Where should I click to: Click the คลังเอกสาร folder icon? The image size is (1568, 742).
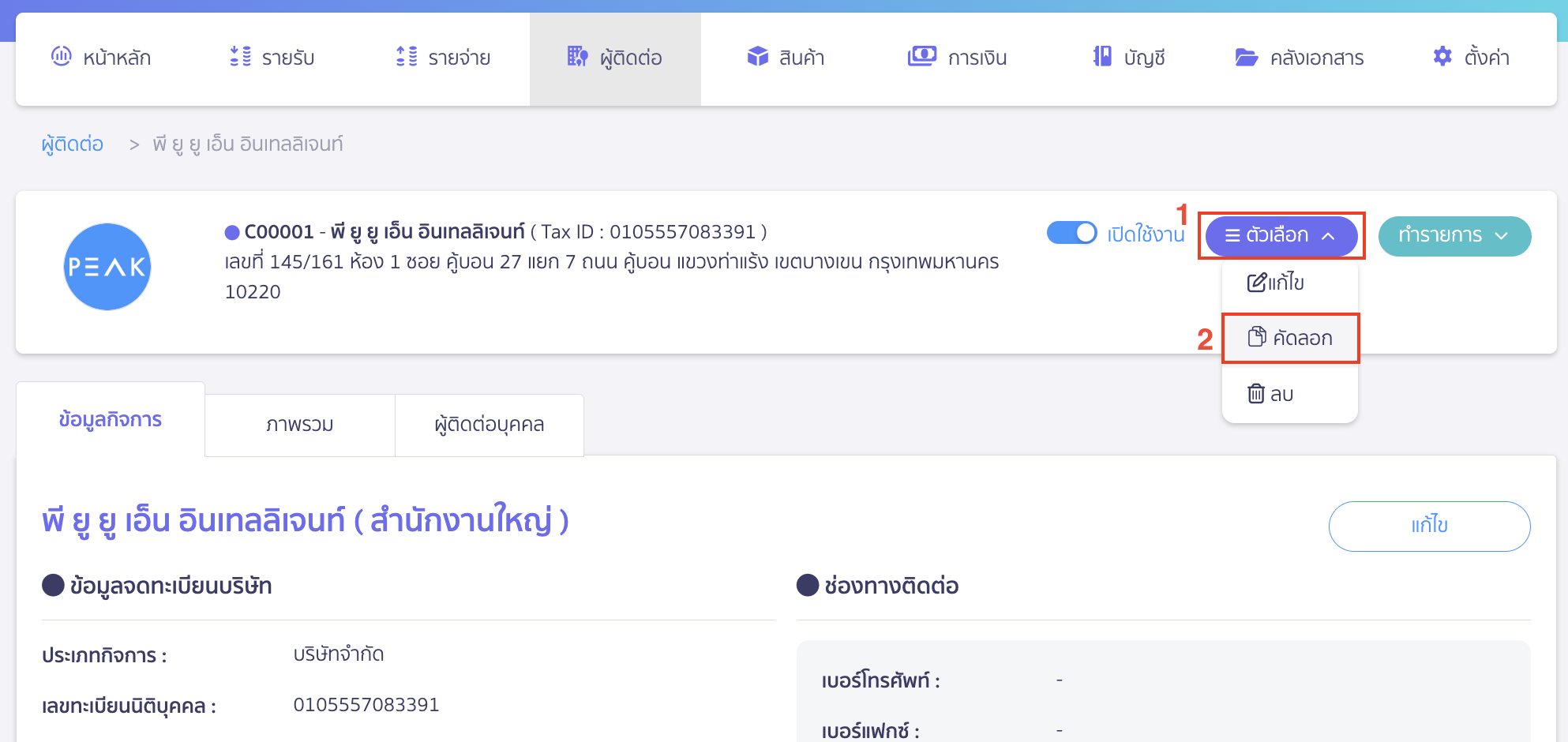point(1246,58)
